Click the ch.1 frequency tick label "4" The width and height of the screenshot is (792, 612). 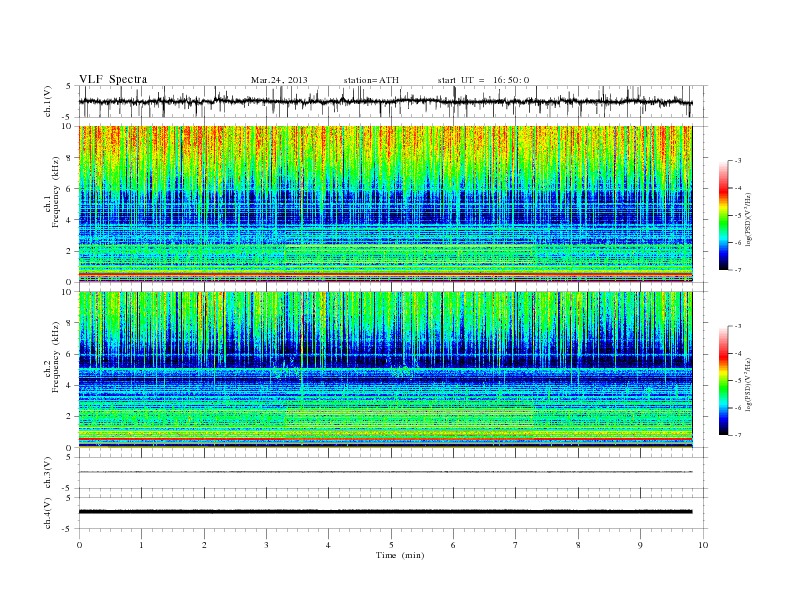(70, 220)
